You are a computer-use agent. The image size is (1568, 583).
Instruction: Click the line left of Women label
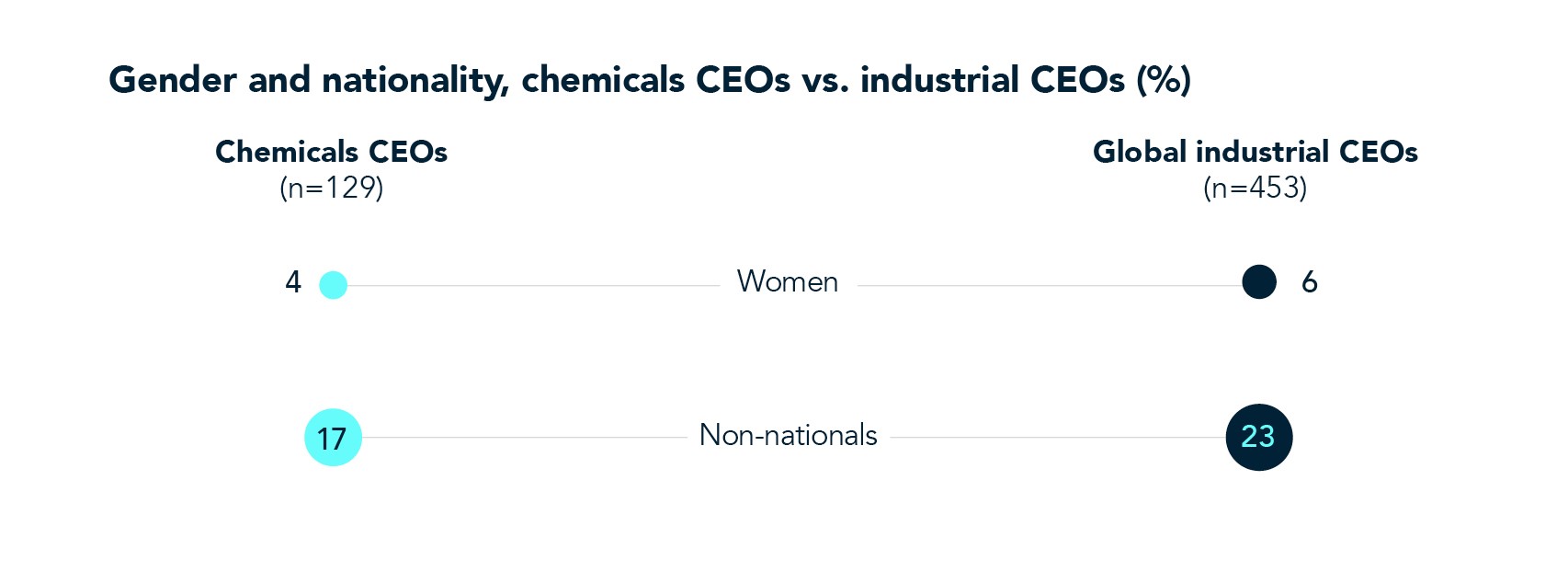click(533, 286)
